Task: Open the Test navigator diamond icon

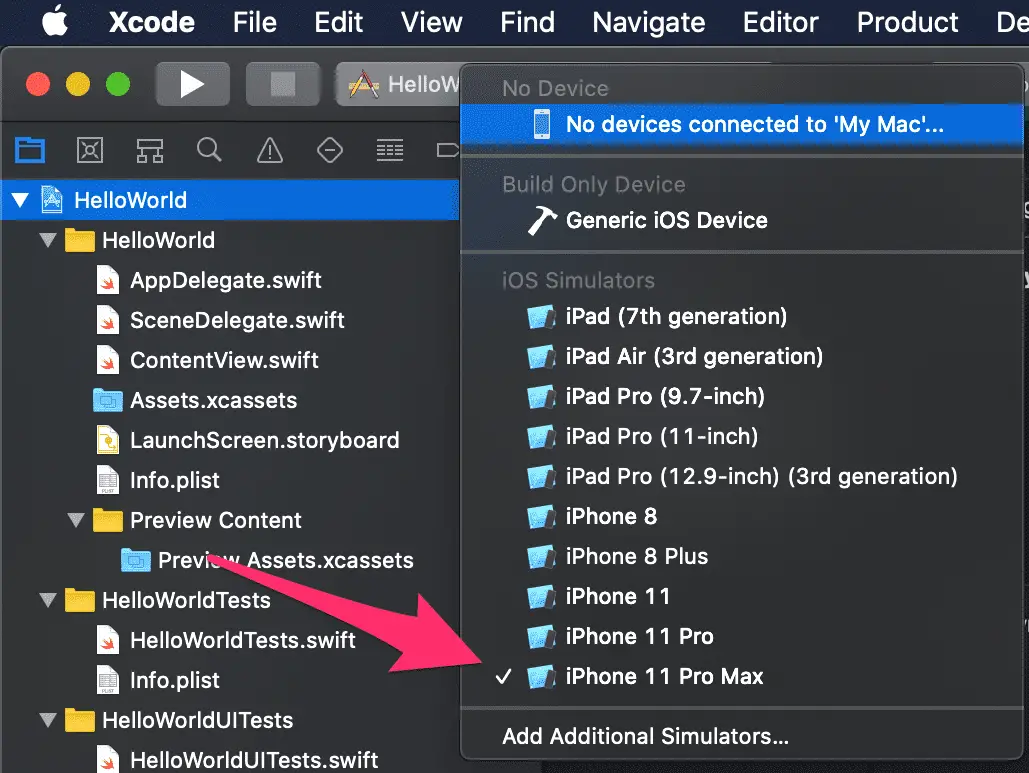Action: [x=329, y=150]
